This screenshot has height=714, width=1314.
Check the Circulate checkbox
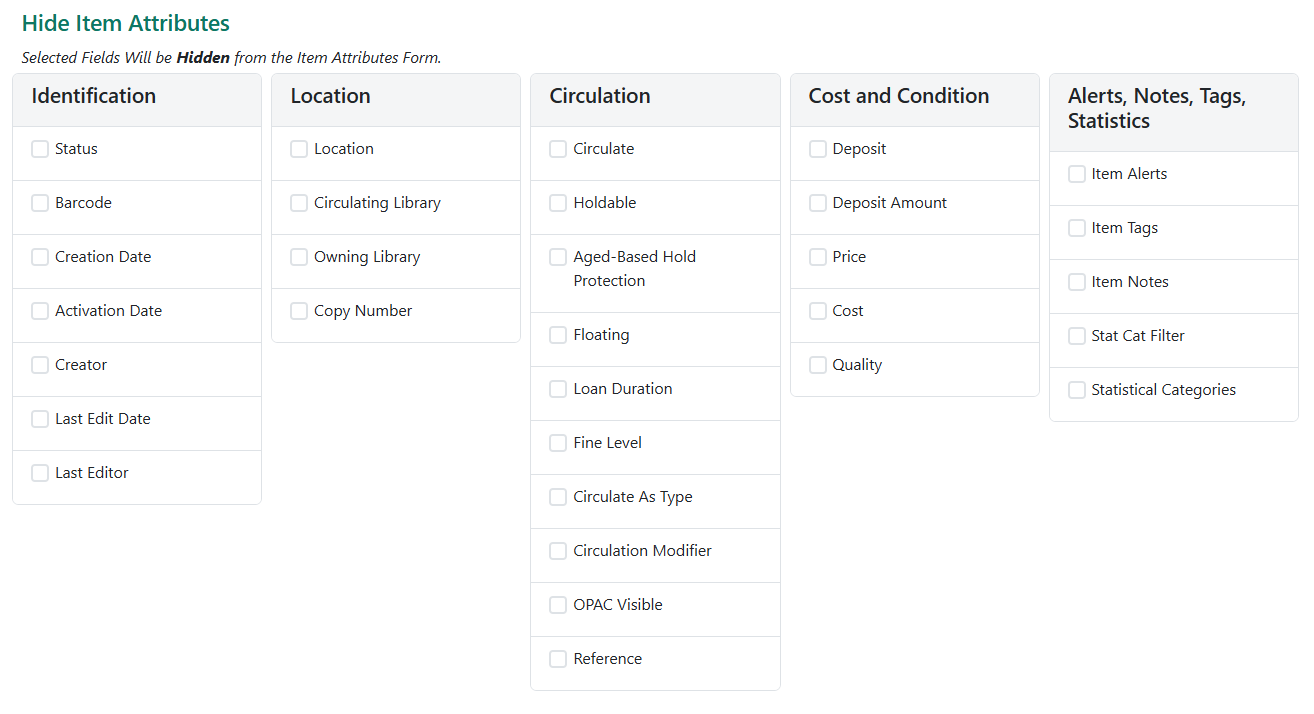tap(557, 148)
